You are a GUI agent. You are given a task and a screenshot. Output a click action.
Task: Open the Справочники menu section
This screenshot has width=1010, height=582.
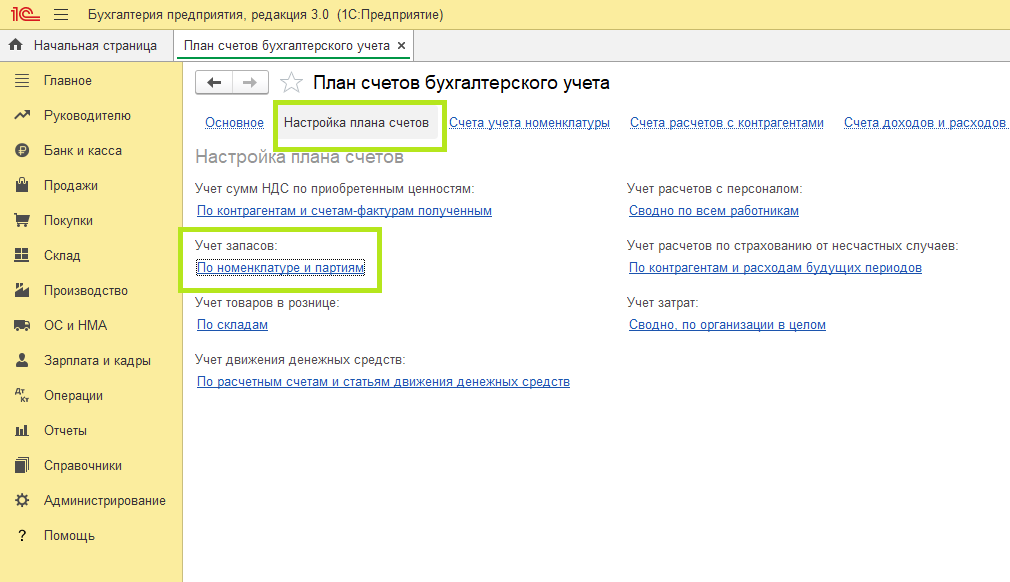click(82, 465)
